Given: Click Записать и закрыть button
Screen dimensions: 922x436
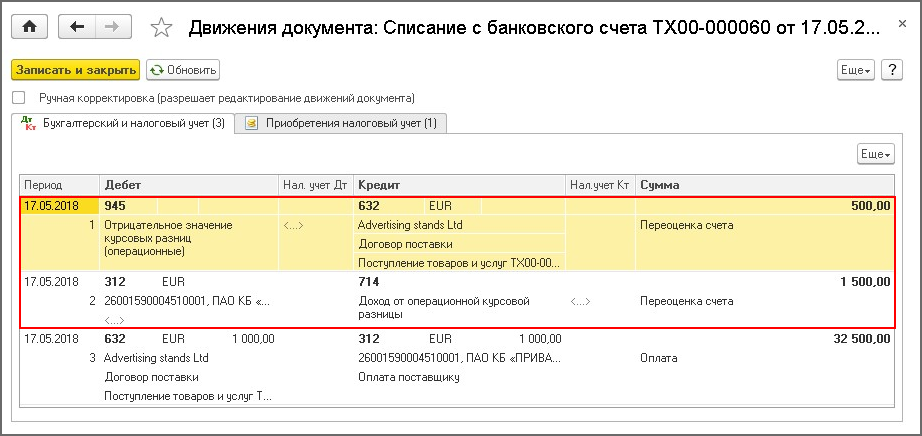Looking at the screenshot, I should click(x=75, y=70).
